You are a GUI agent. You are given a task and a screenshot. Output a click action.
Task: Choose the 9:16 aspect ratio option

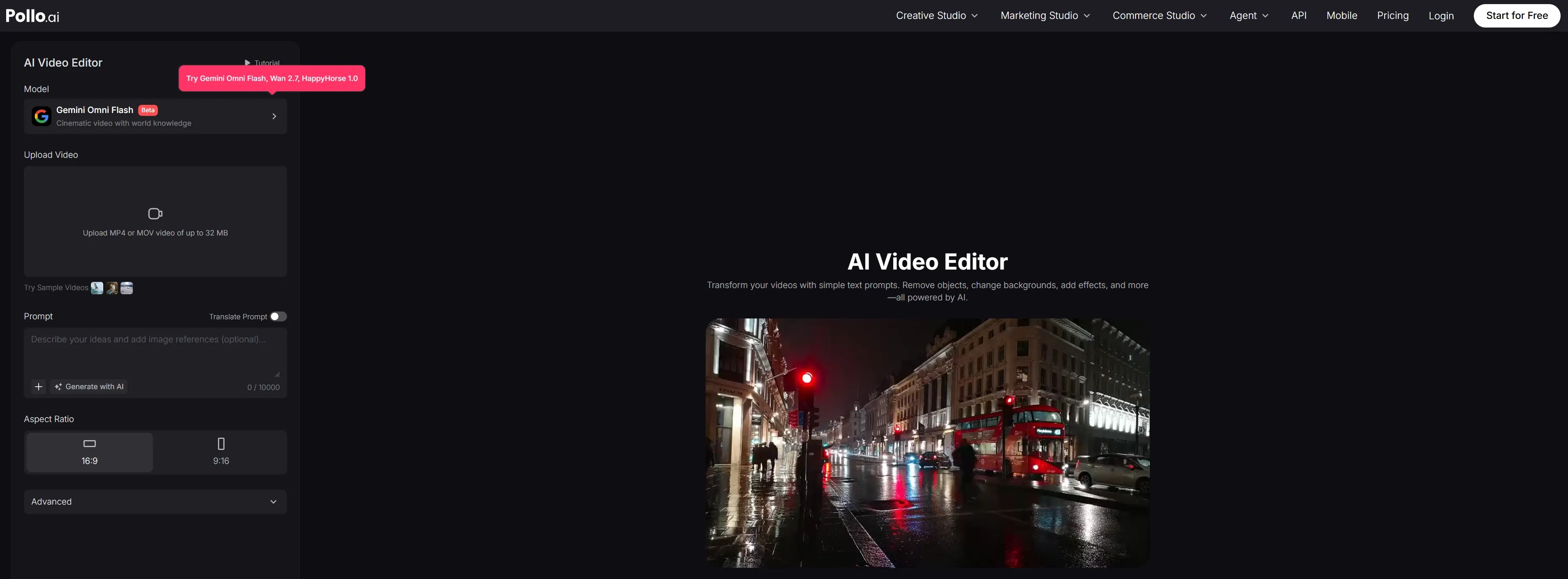(221, 452)
